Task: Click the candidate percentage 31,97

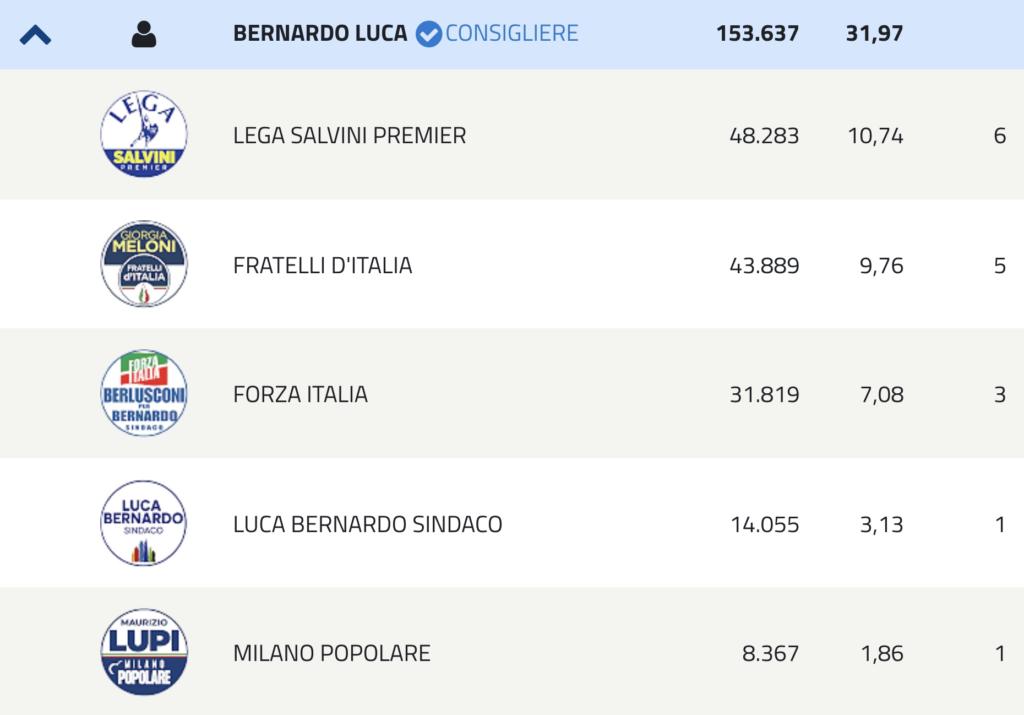Action: coord(874,33)
